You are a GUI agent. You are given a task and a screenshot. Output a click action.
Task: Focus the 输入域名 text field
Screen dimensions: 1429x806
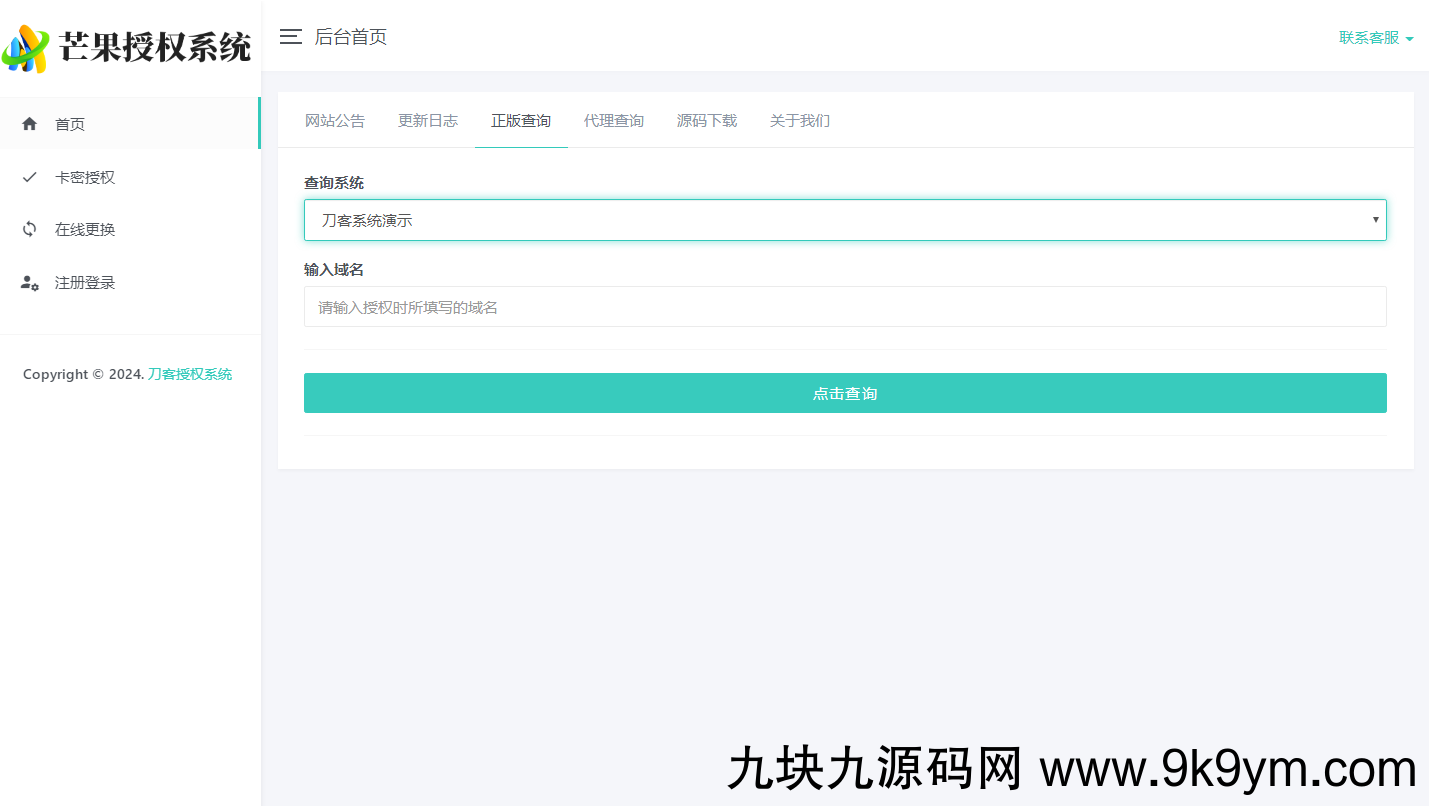[x=845, y=307]
